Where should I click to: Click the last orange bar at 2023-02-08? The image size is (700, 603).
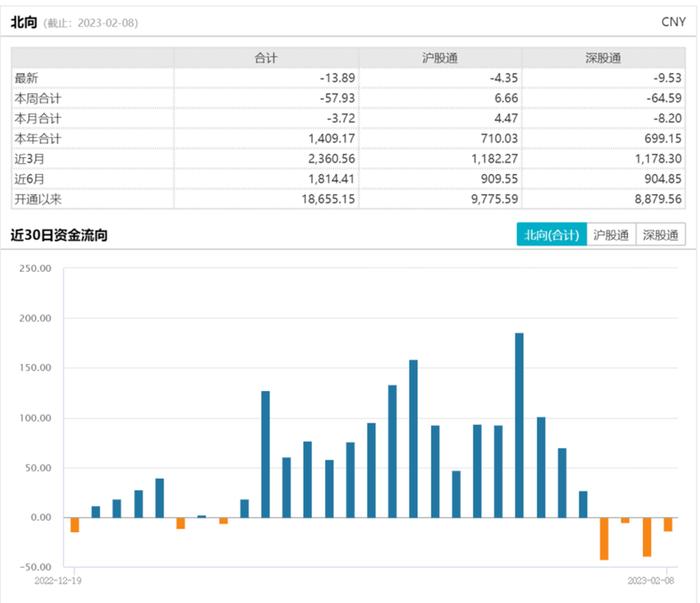[668, 524]
